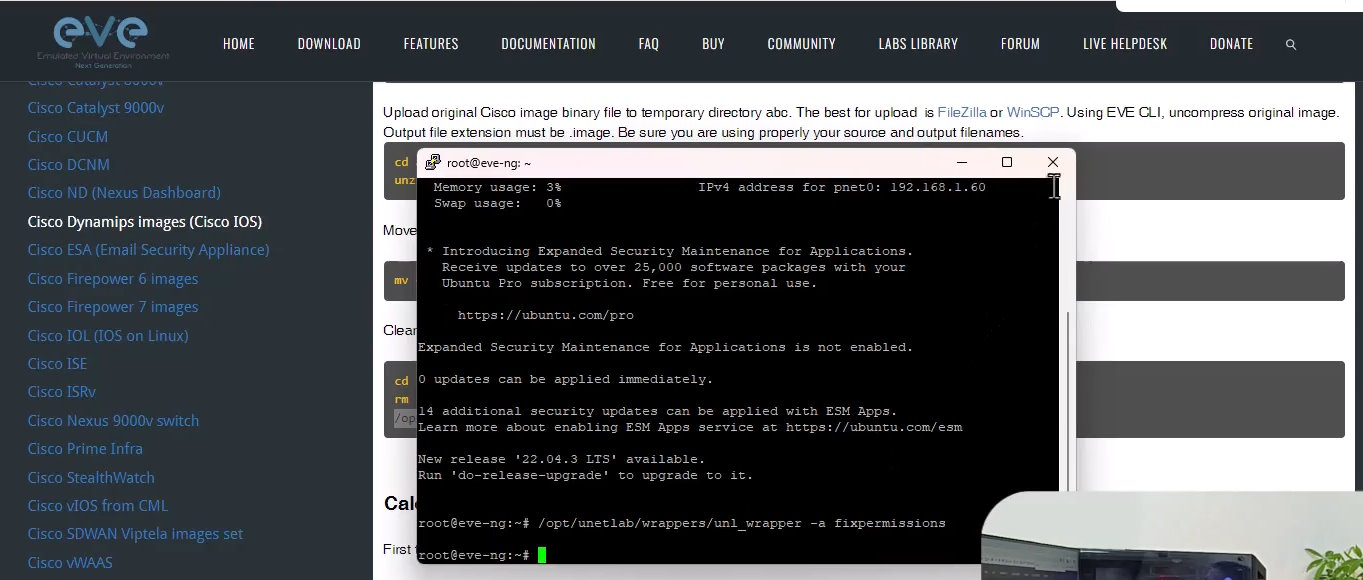The image size is (1363, 580).
Task: Follow the FileZilla link
Action: (961, 112)
